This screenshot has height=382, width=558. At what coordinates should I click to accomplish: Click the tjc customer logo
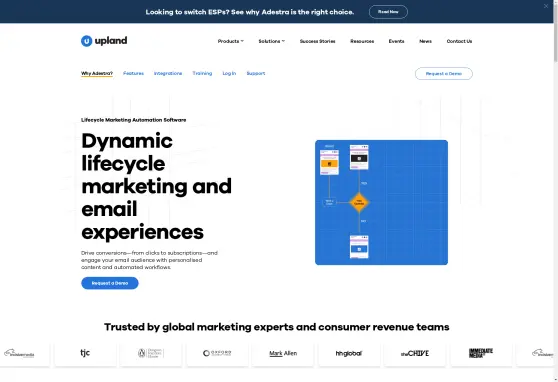[85, 353]
